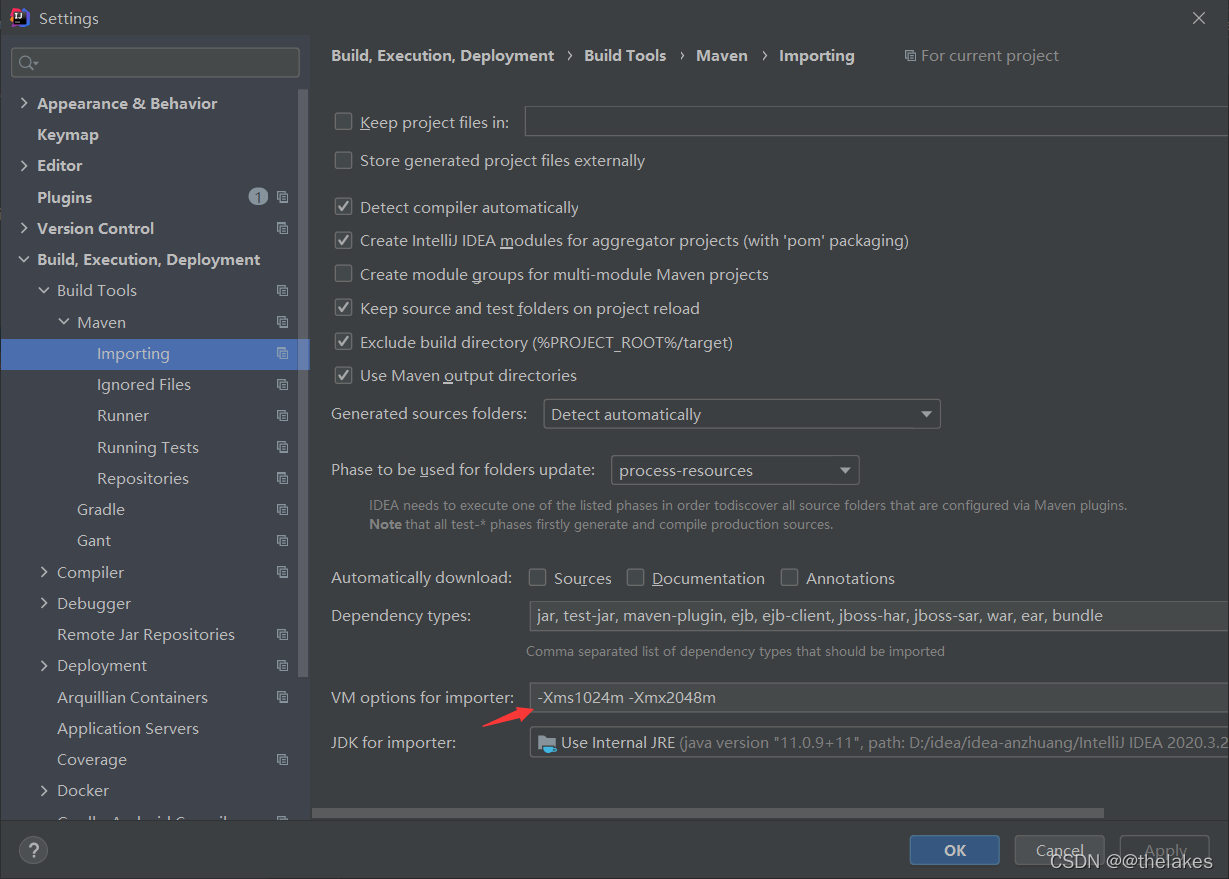Screen dimensions: 1229x879
Task: Enable automatic download of Sources
Action: (537, 578)
